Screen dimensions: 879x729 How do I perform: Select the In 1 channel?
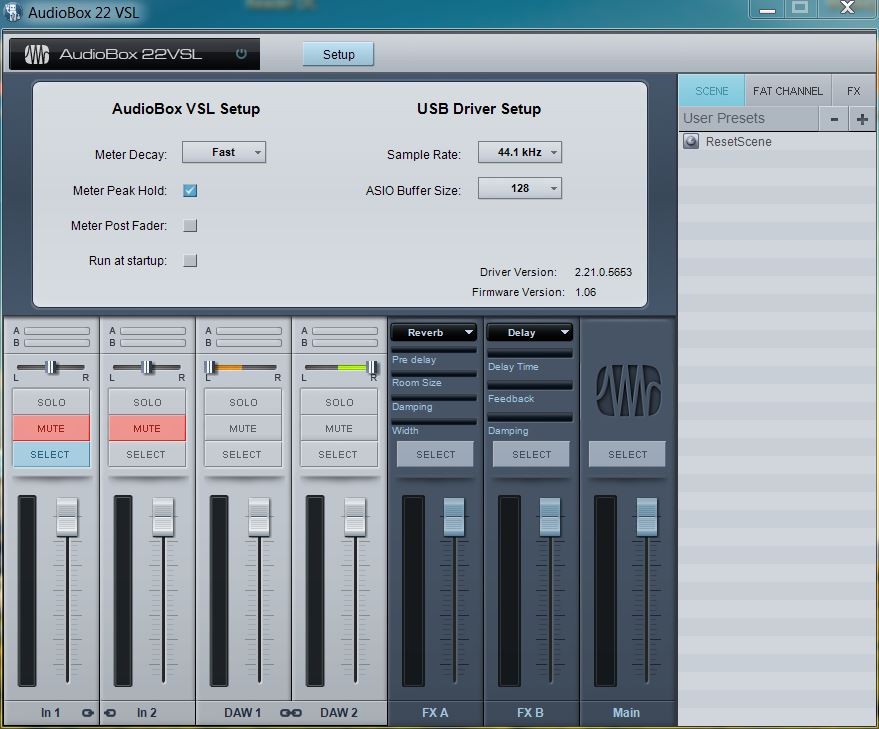pos(51,454)
